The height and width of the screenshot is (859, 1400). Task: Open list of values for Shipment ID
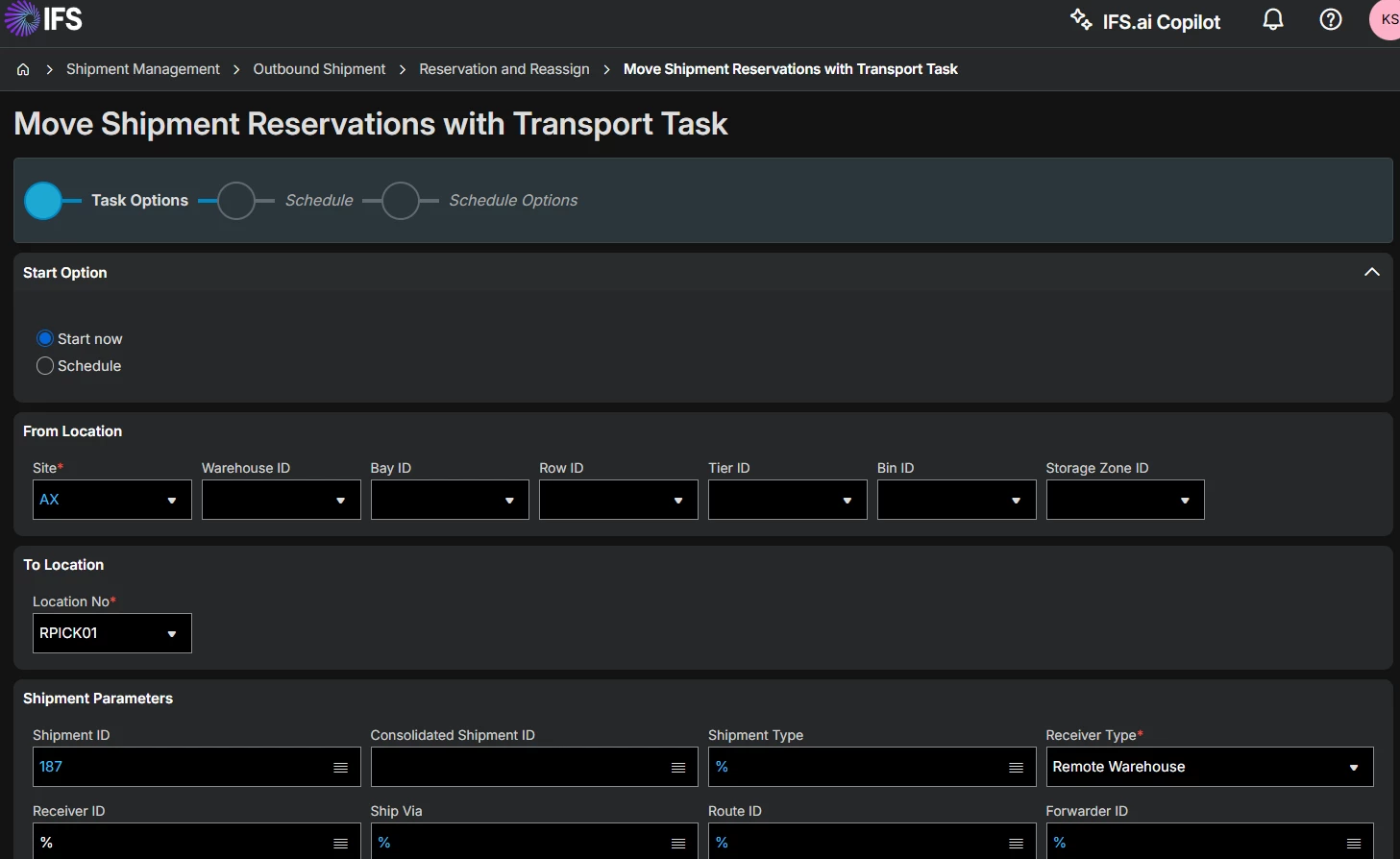(340, 768)
